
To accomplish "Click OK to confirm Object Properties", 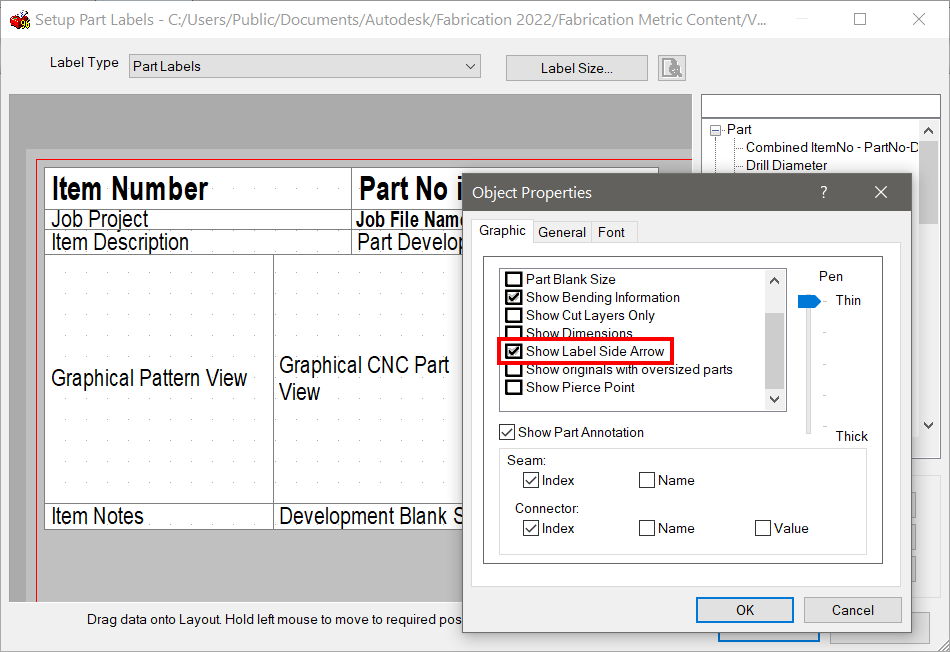I will click(x=744, y=610).
